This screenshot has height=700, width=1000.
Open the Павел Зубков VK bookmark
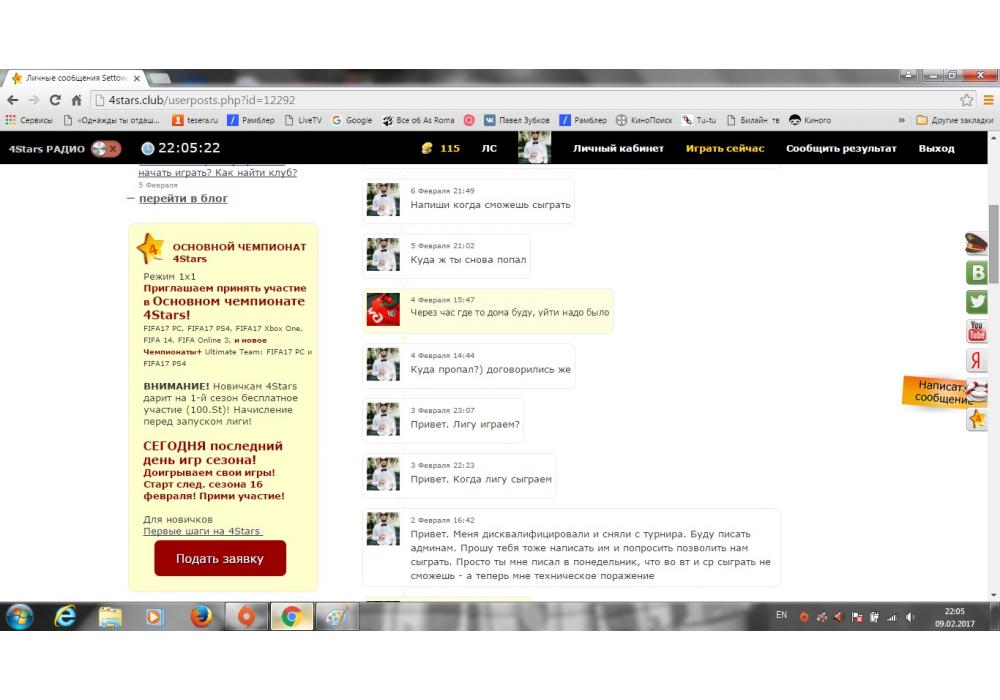pos(517,120)
